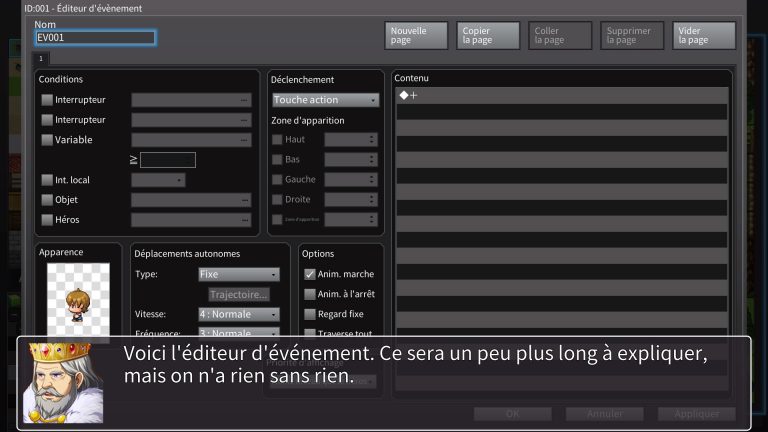Click the Annuler button
Viewport: 768px width, 432px height.
[x=605, y=414]
